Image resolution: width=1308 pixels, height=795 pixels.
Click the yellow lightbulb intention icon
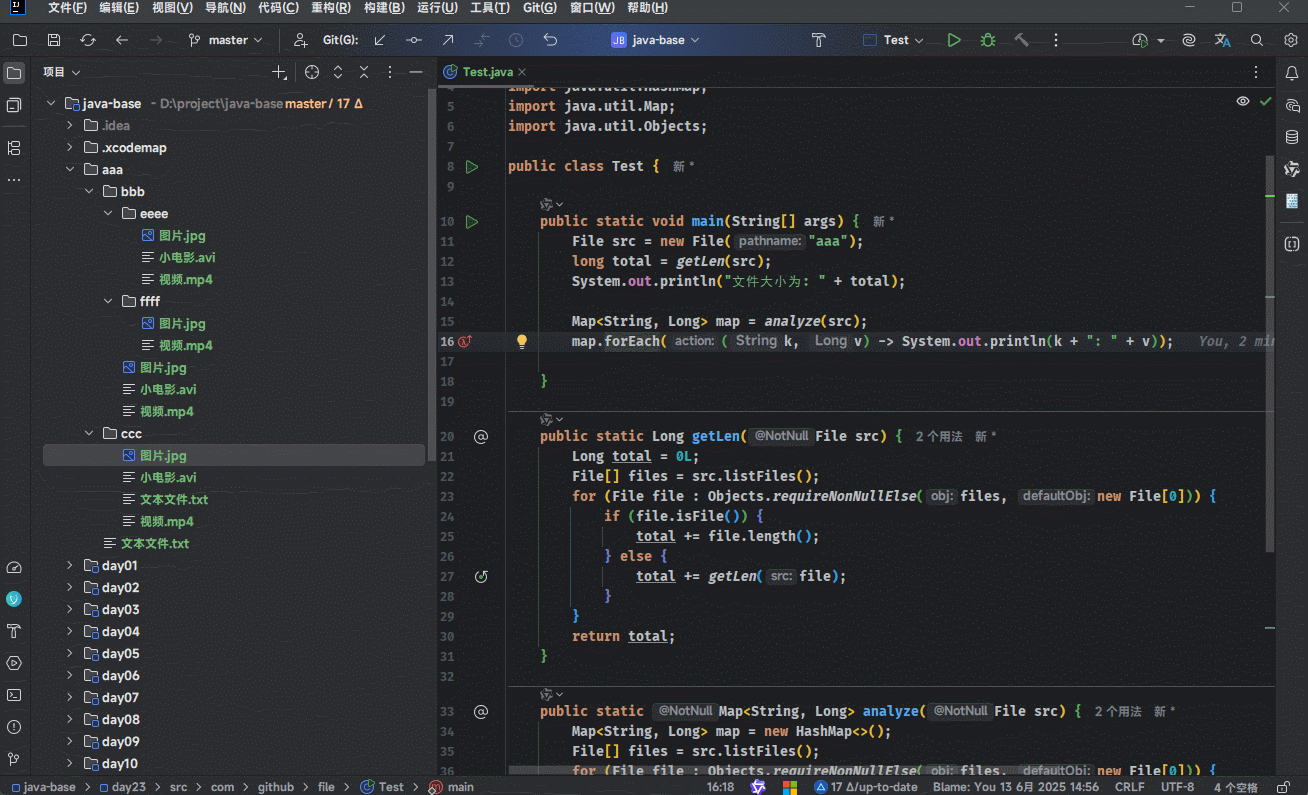[x=521, y=341]
